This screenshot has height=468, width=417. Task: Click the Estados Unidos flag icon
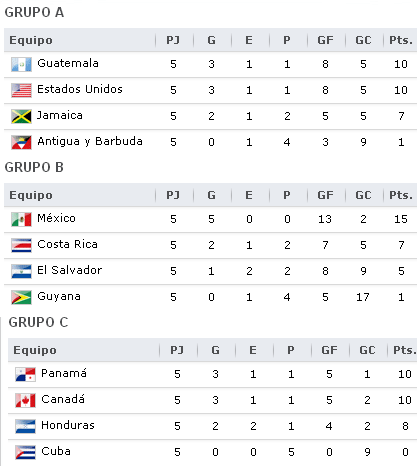pyautogui.click(x=21, y=90)
